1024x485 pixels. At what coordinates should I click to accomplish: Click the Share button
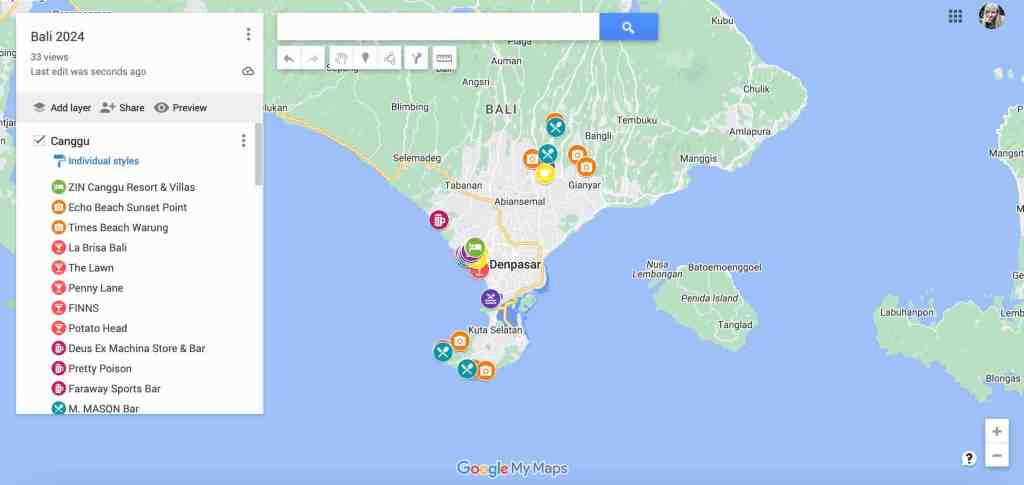click(x=123, y=108)
